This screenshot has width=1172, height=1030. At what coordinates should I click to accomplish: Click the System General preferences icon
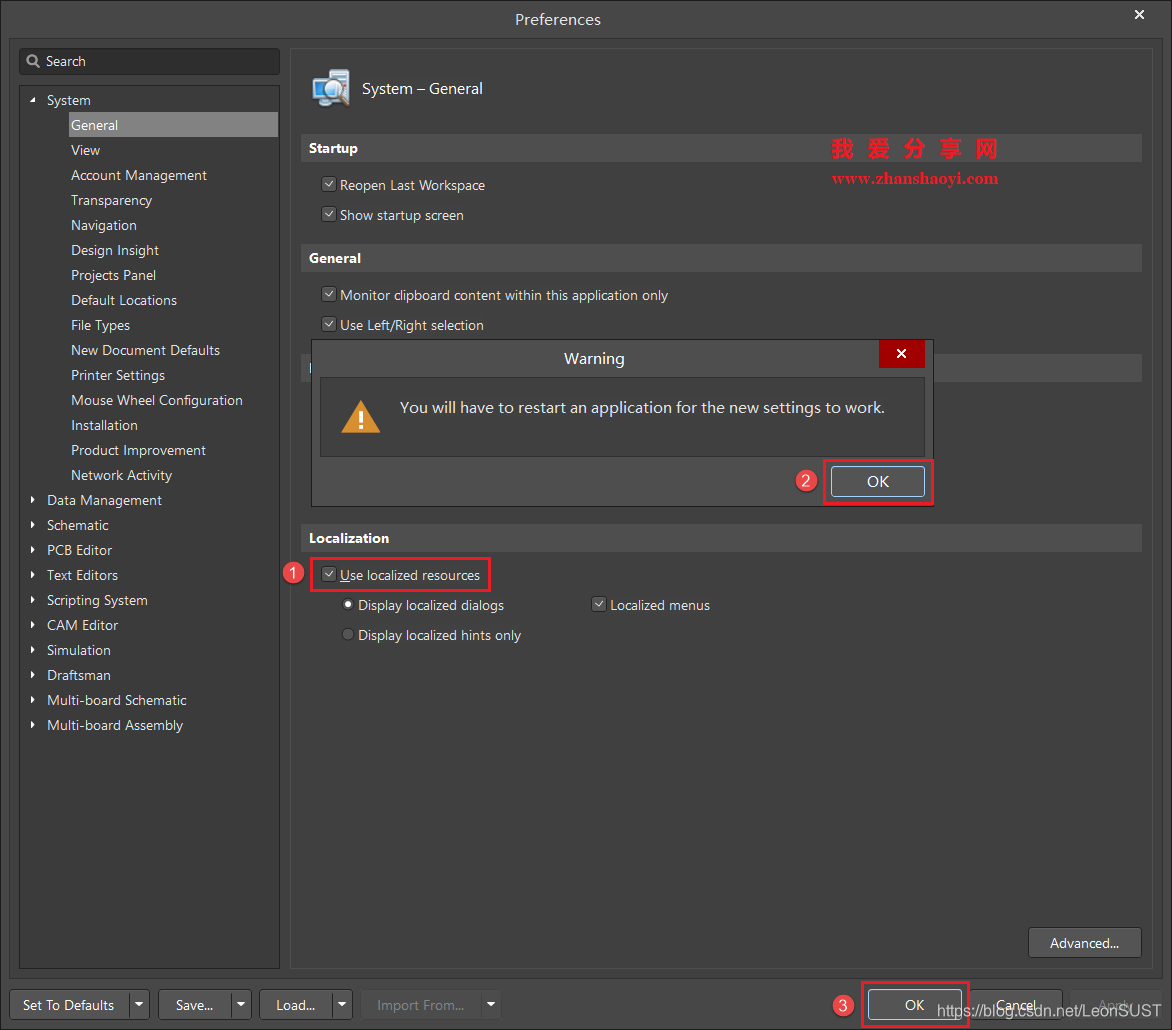[x=331, y=88]
